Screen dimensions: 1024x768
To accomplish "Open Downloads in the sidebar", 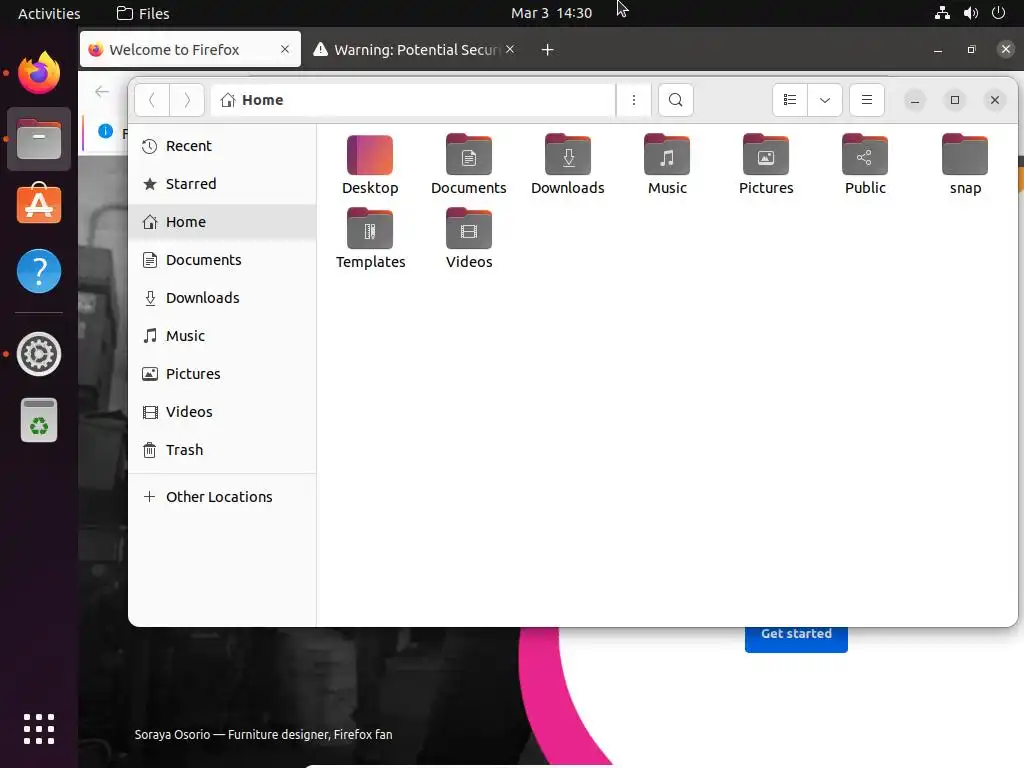I will pos(222,298).
